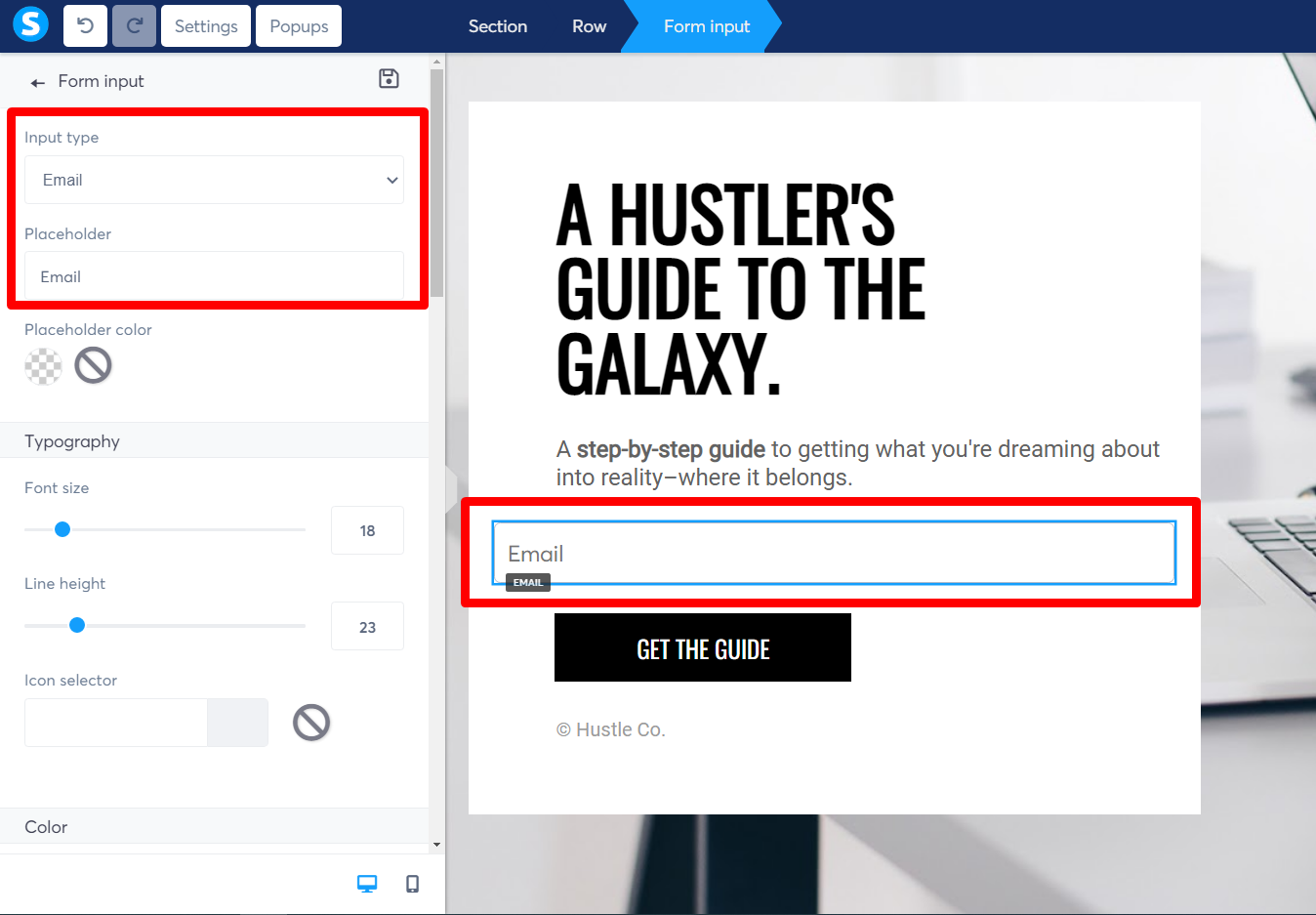This screenshot has height=915, width=1316.
Task: Disable placeholder color with the no-color icon
Action: pyautogui.click(x=93, y=365)
